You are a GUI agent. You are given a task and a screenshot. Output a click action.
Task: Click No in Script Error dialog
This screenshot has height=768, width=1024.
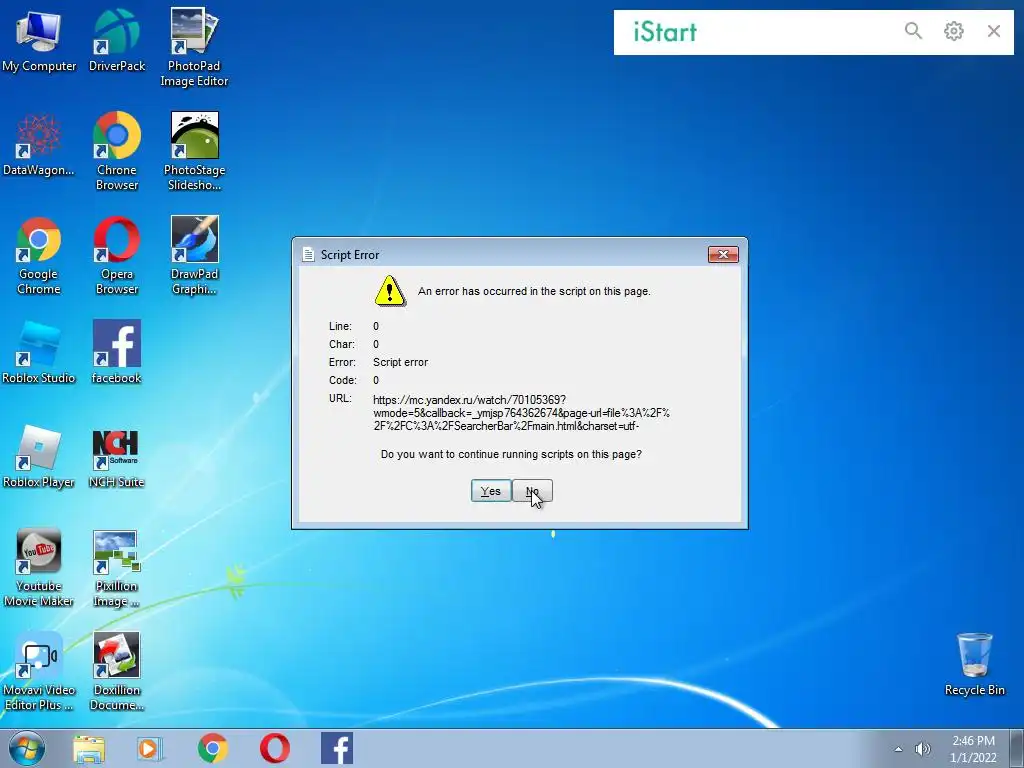(x=532, y=491)
